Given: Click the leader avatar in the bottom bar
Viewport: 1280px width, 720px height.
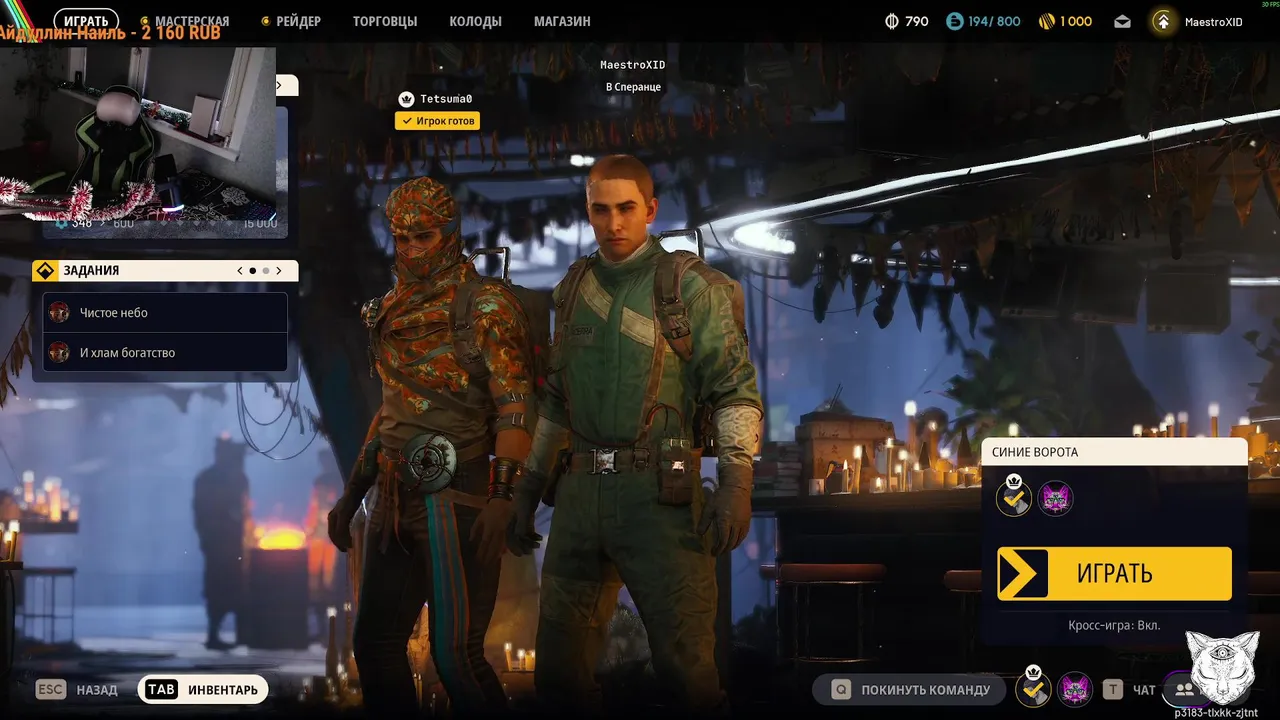Looking at the screenshot, I should (1034, 688).
